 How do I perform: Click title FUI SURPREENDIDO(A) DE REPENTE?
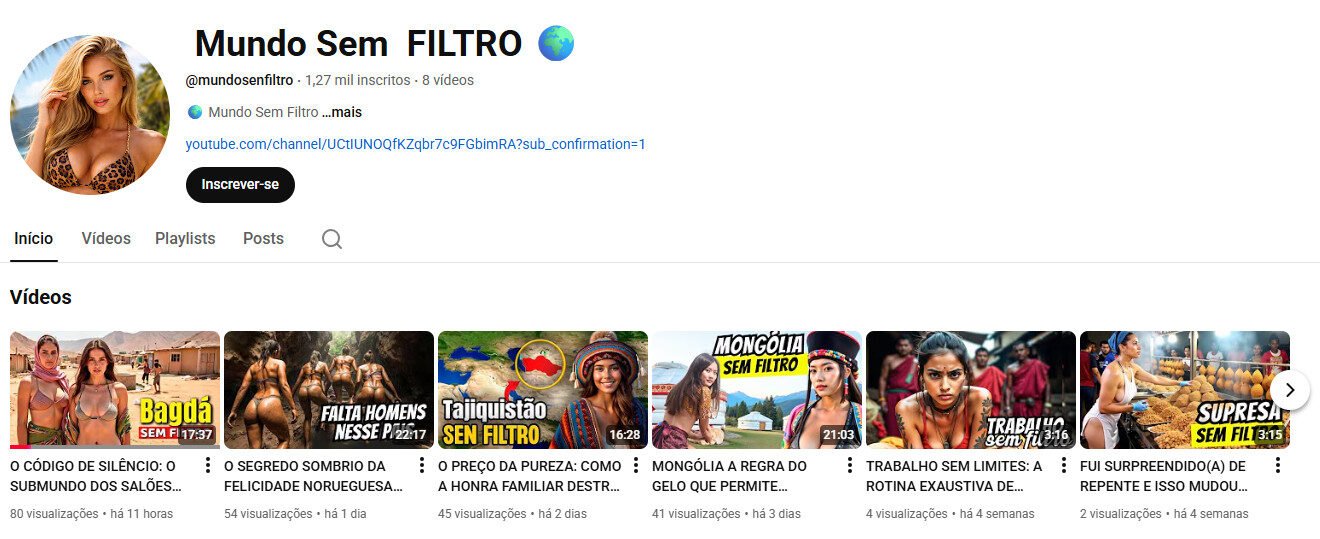pos(1164,476)
